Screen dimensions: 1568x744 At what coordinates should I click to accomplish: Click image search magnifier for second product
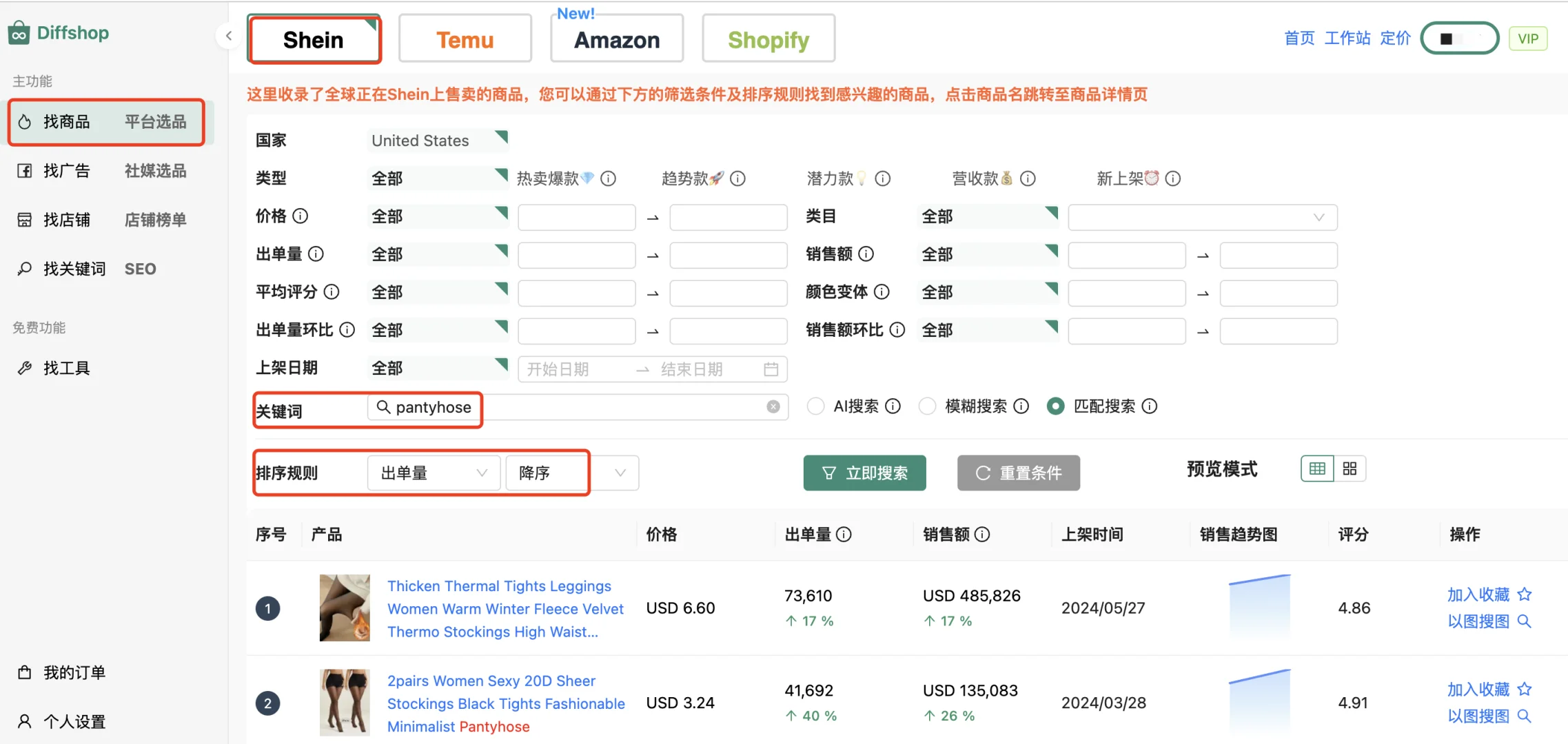[x=1525, y=716]
